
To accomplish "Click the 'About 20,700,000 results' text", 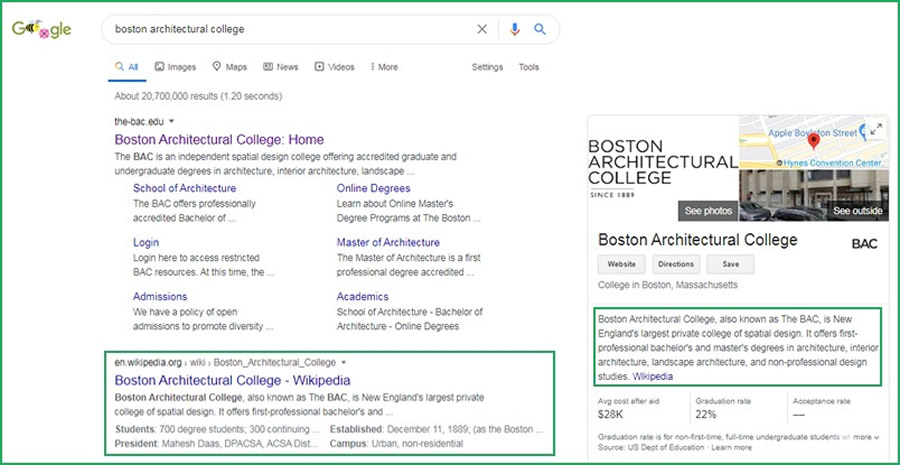I will click(198, 96).
